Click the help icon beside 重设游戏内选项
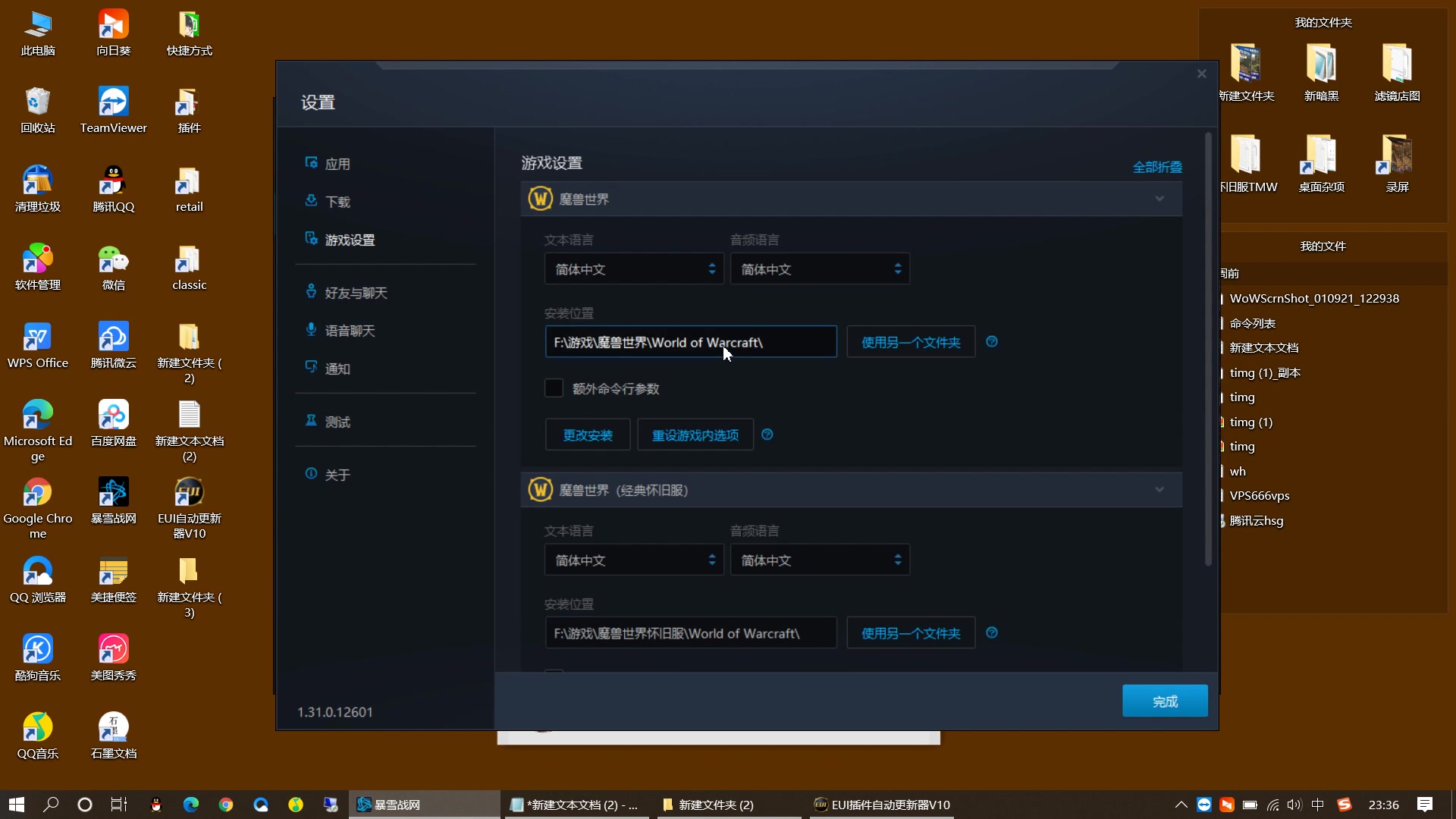Image resolution: width=1456 pixels, height=819 pixels. [x=767, y=435]
